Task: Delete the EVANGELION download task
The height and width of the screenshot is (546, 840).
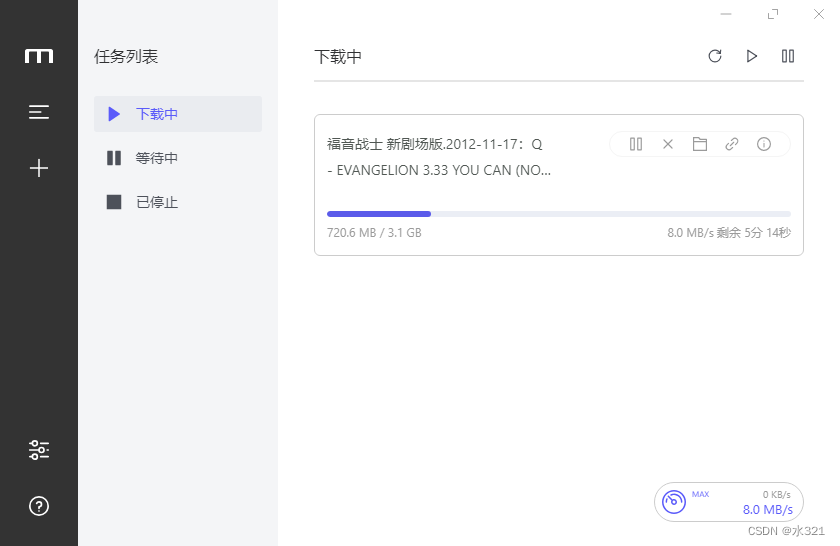Action: (668, 144)
